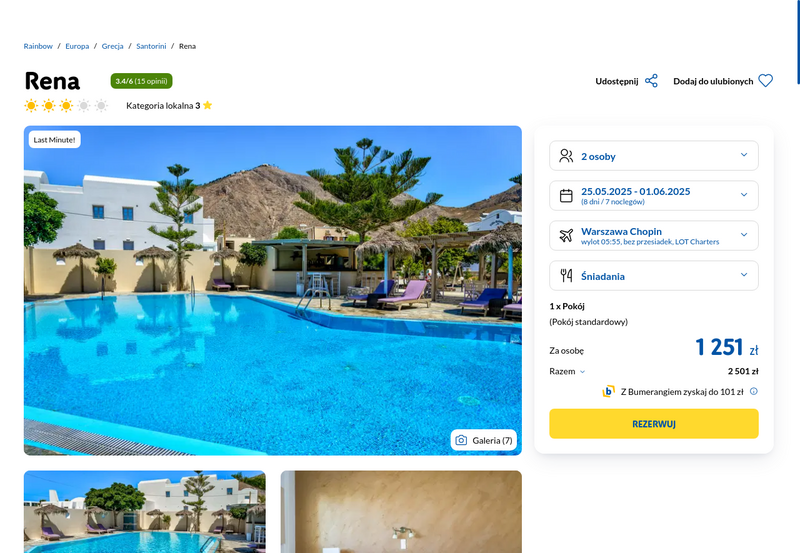Open the Śniadania board type dropdown

(x=654, y=275)
